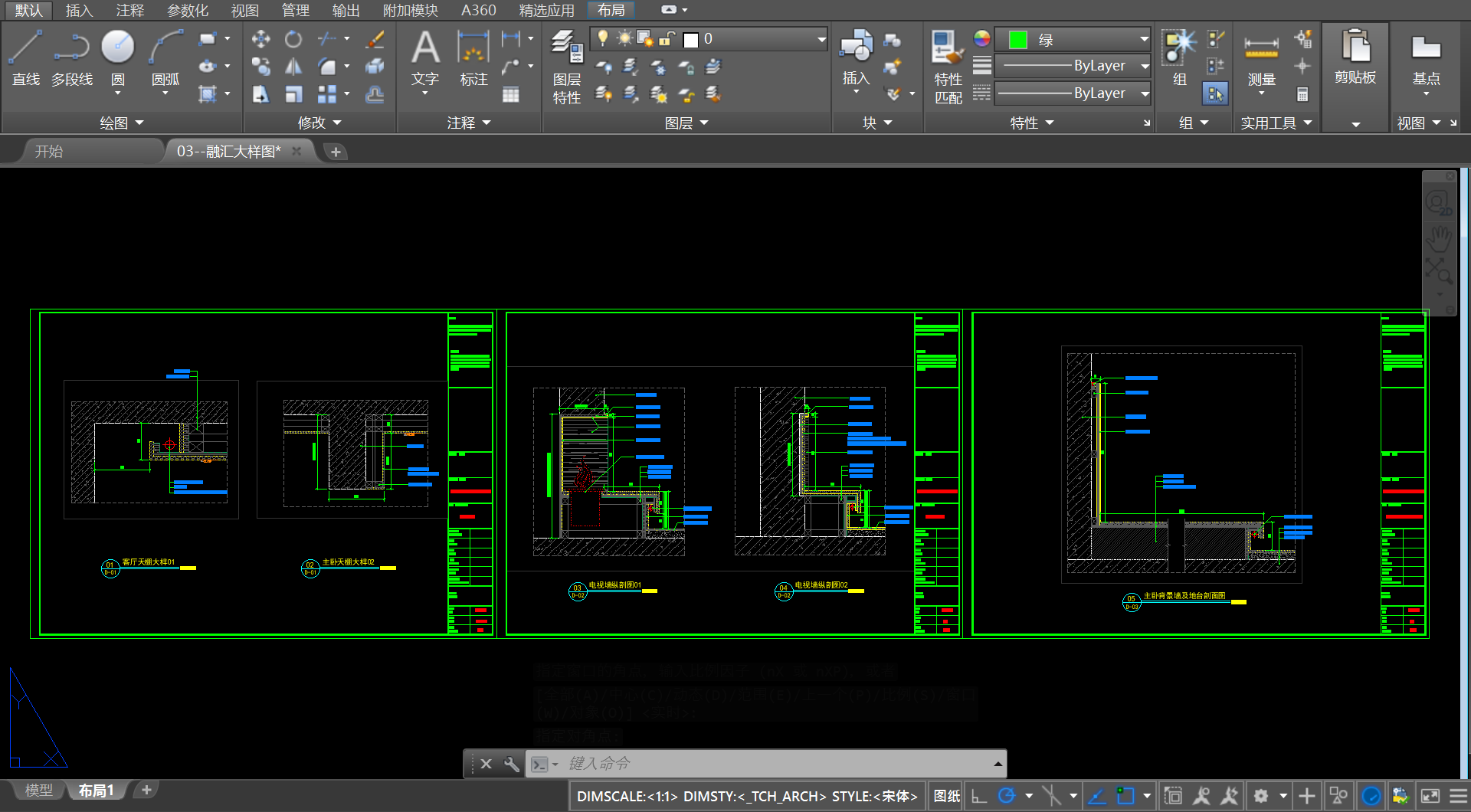Open status bar customization menu
This screenshot has width=1471, height=812.
pos(1459,796)
